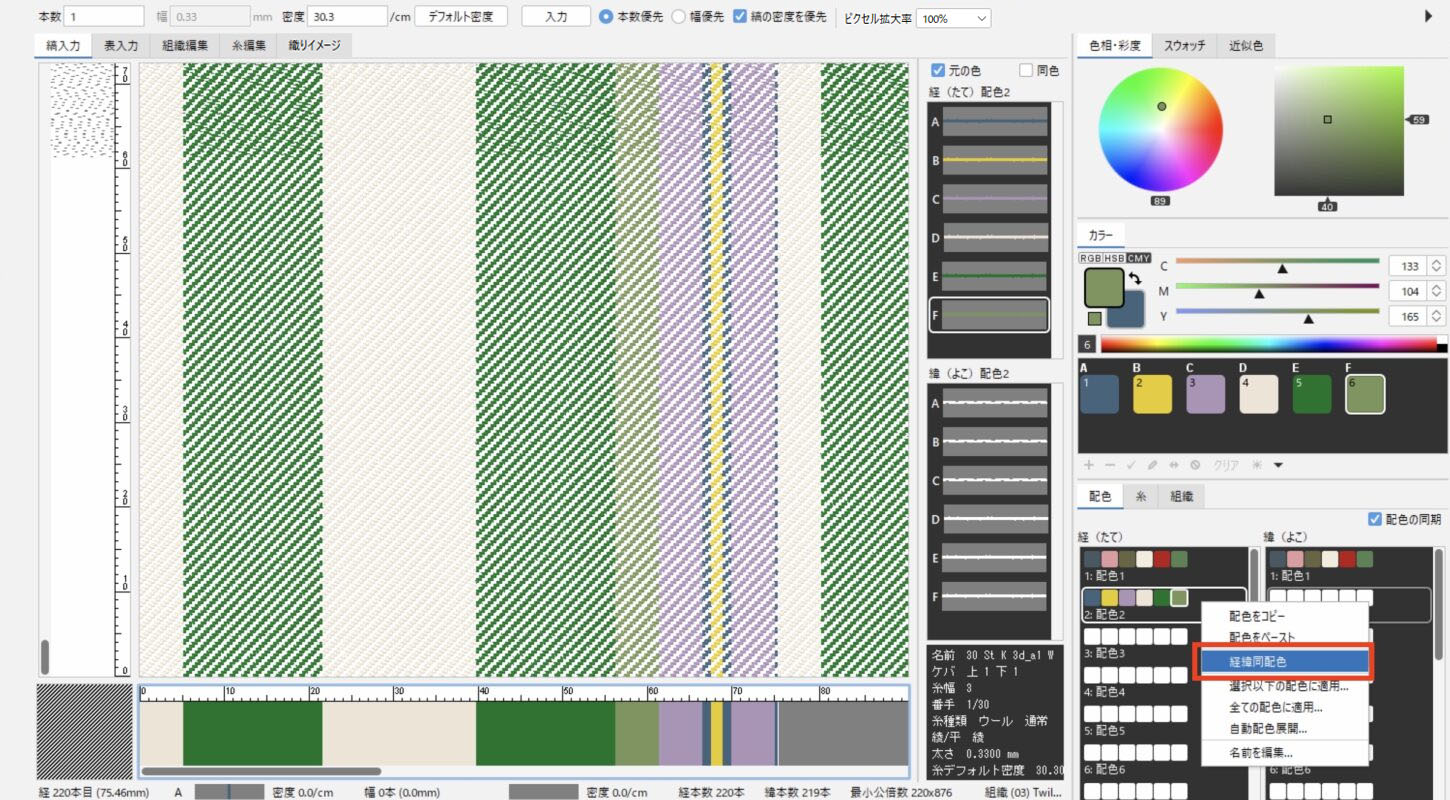
Task: Switch to the 織りイメージ tab
Action: pyautogui.click(x=314, y=45)
